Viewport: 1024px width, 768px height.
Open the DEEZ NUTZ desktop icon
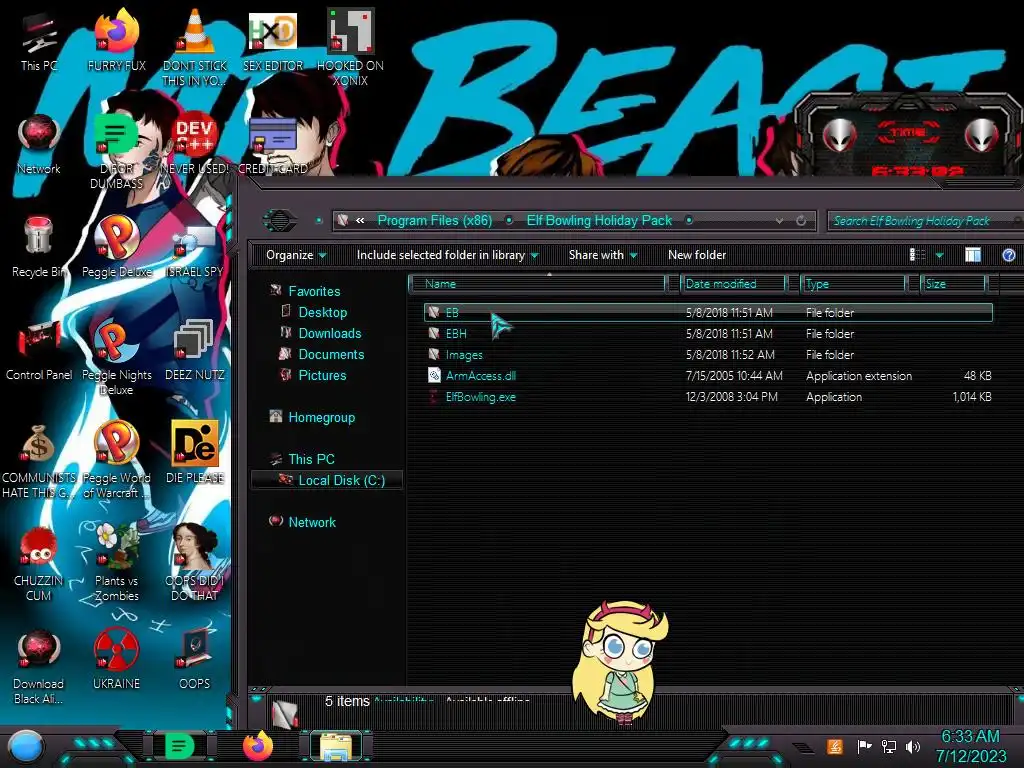195,350
